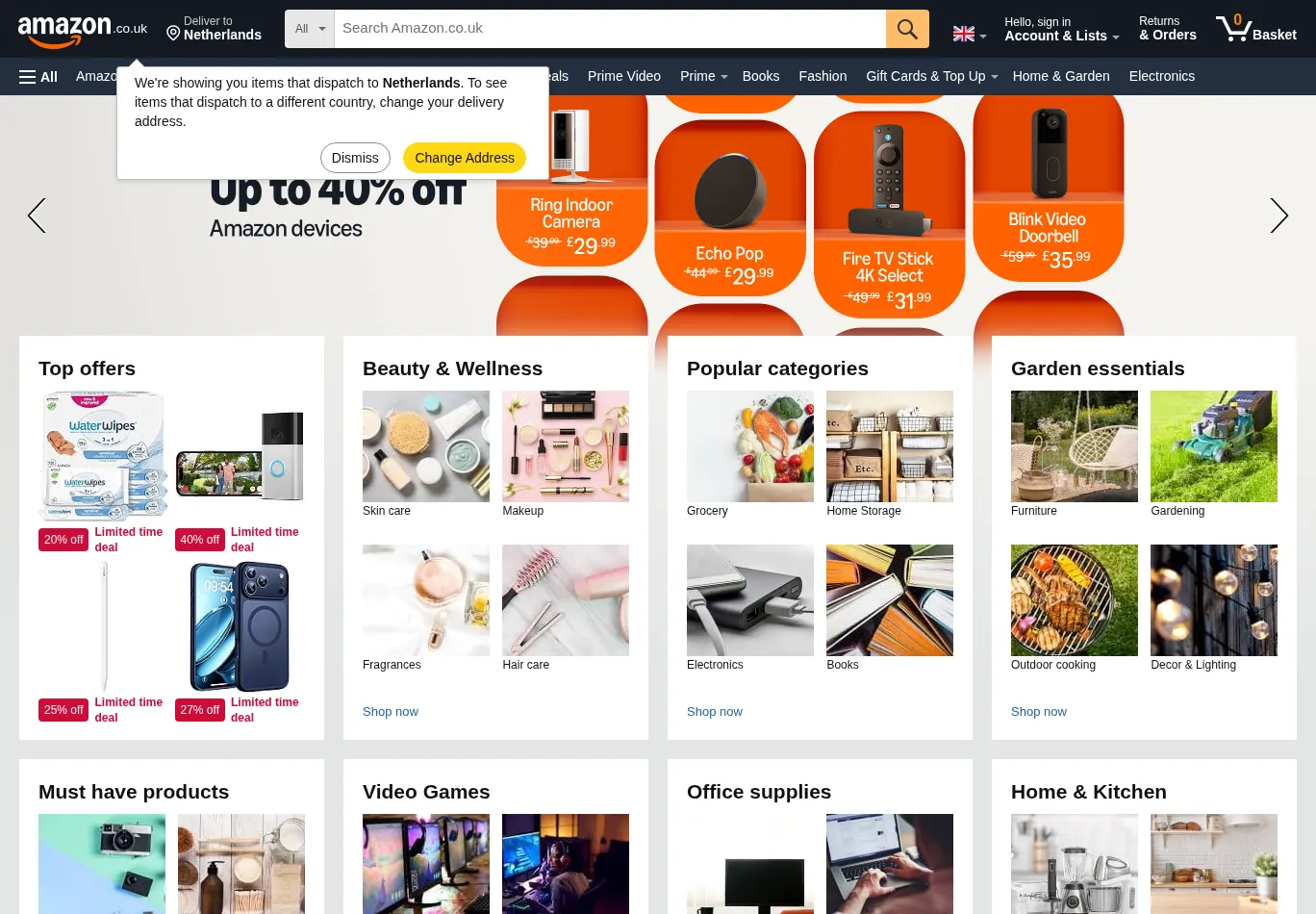Open Gift Cards & Top Up menu

[x=931, y=76]
